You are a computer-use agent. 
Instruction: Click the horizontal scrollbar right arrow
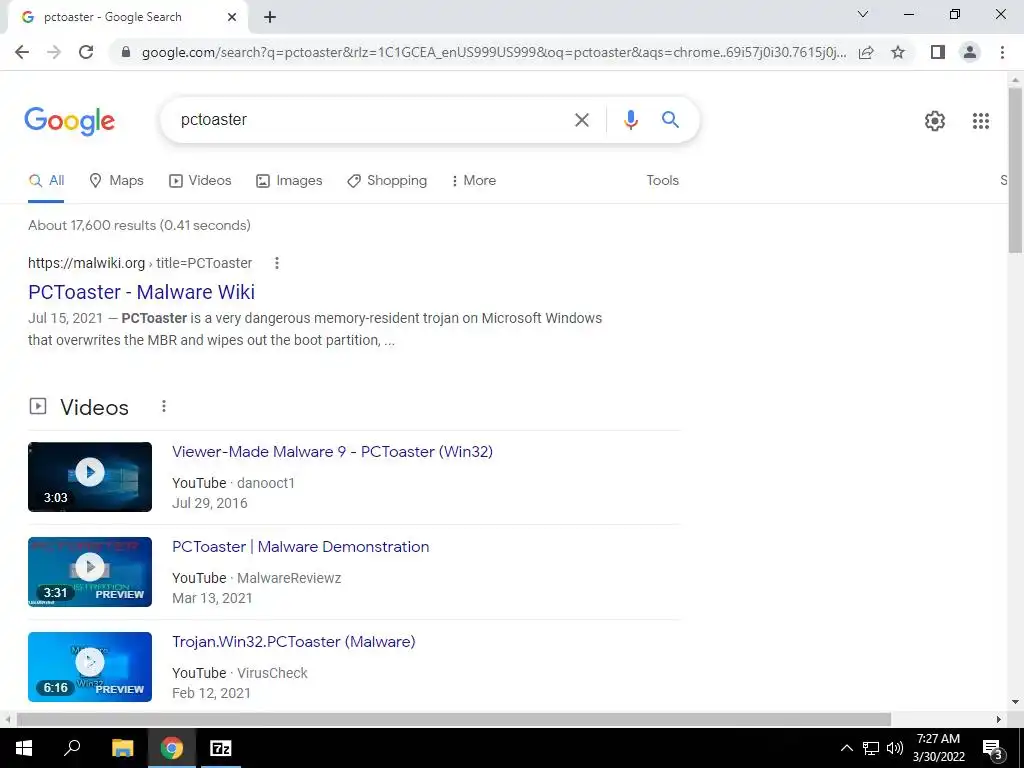[999, 720]
